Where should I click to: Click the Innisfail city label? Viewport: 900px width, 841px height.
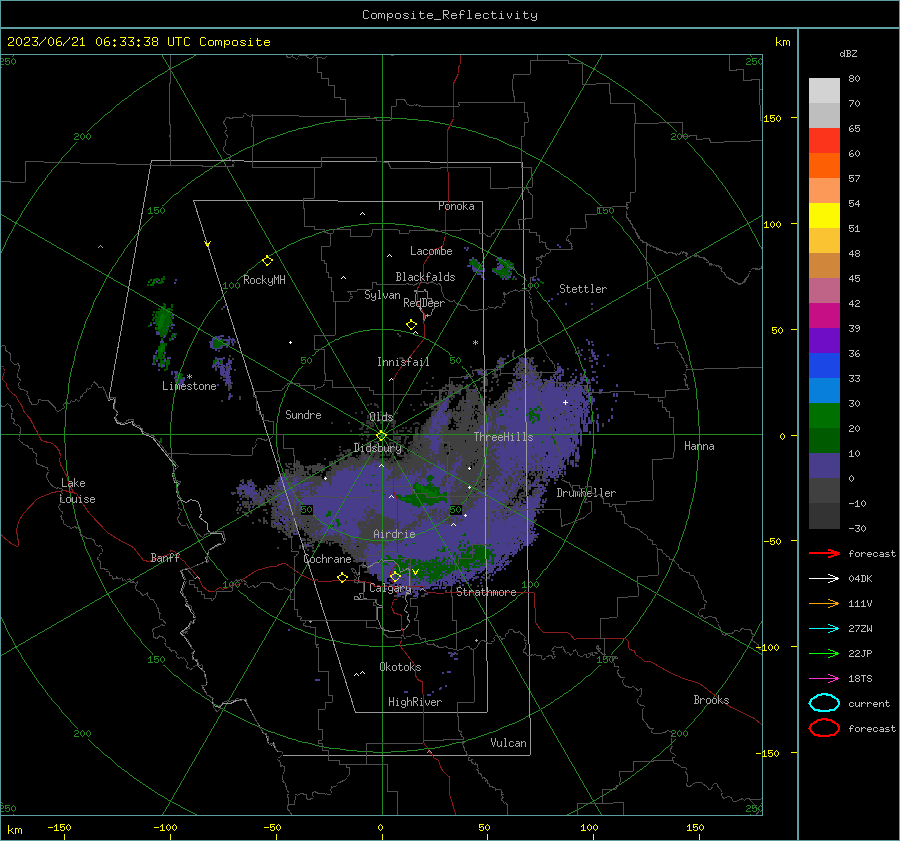403,362
